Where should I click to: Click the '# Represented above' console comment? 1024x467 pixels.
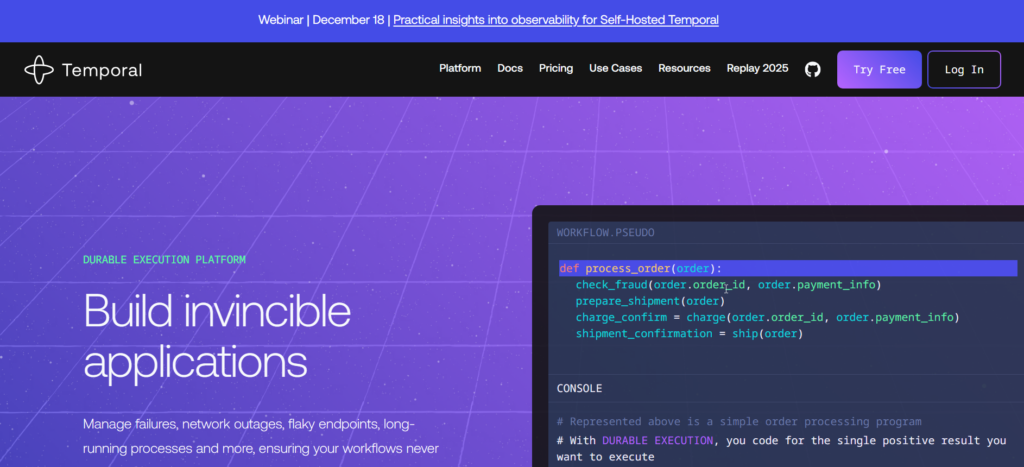pos(739,422)
